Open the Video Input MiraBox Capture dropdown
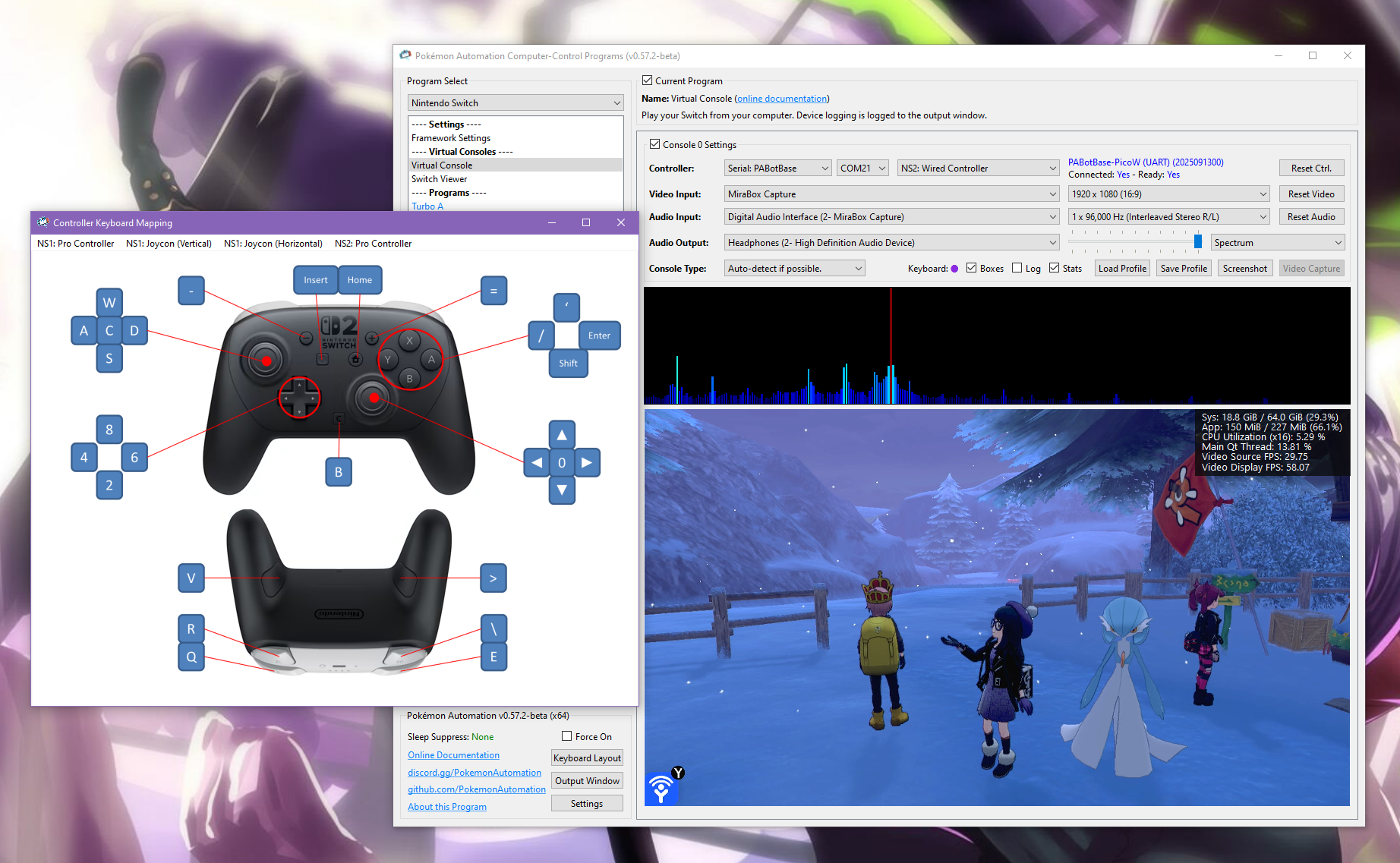Image resolution: width=1400 pixels, height=863 pixels. (x=891, y=194)
